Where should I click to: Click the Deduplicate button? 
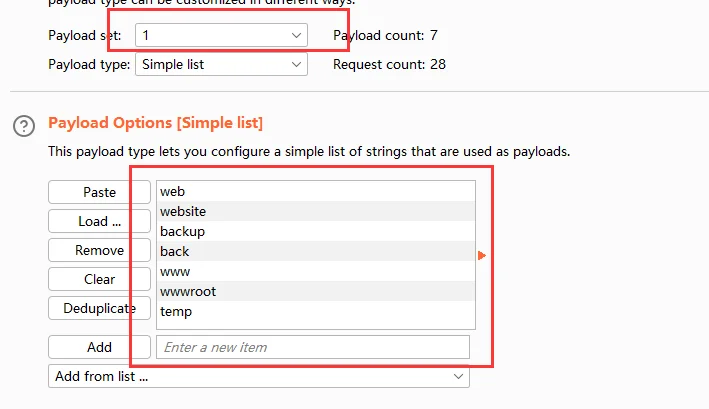pyautogui.click(x=99, y=308)
